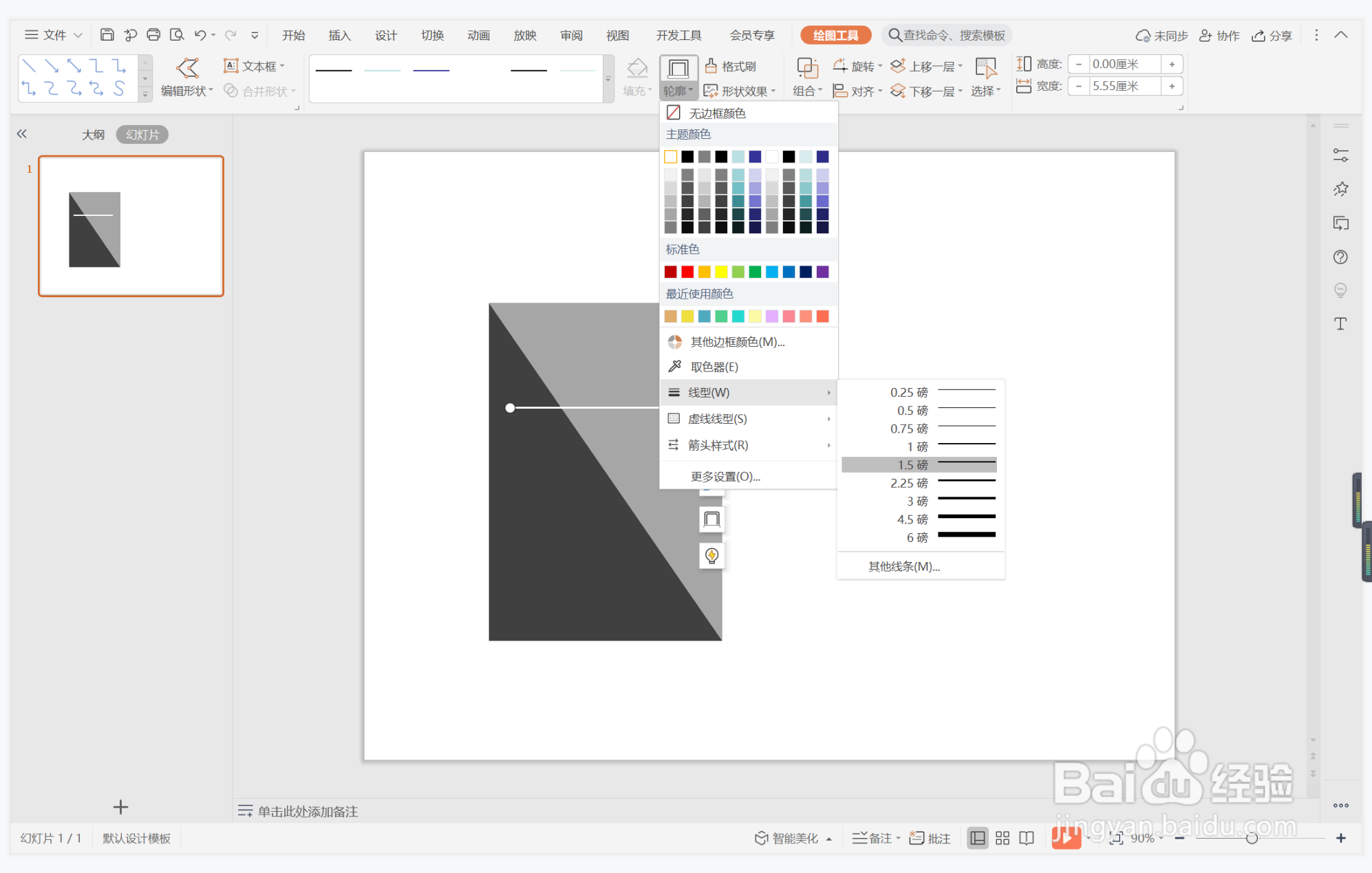Collapse the slide panel with double chevron

22,134
